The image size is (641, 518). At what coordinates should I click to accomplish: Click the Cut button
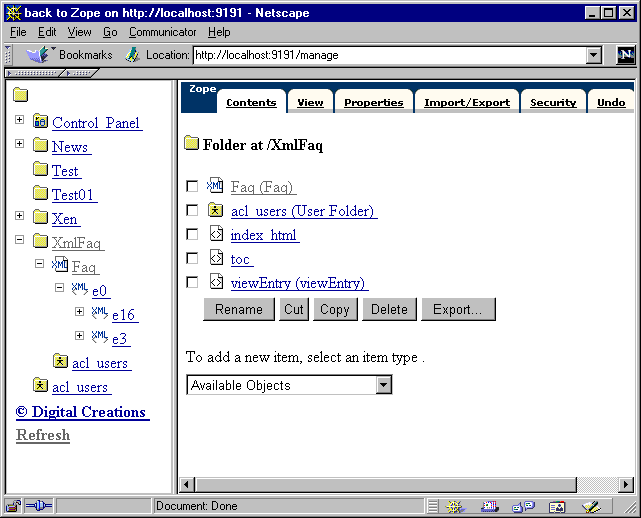tap(294, 309)
